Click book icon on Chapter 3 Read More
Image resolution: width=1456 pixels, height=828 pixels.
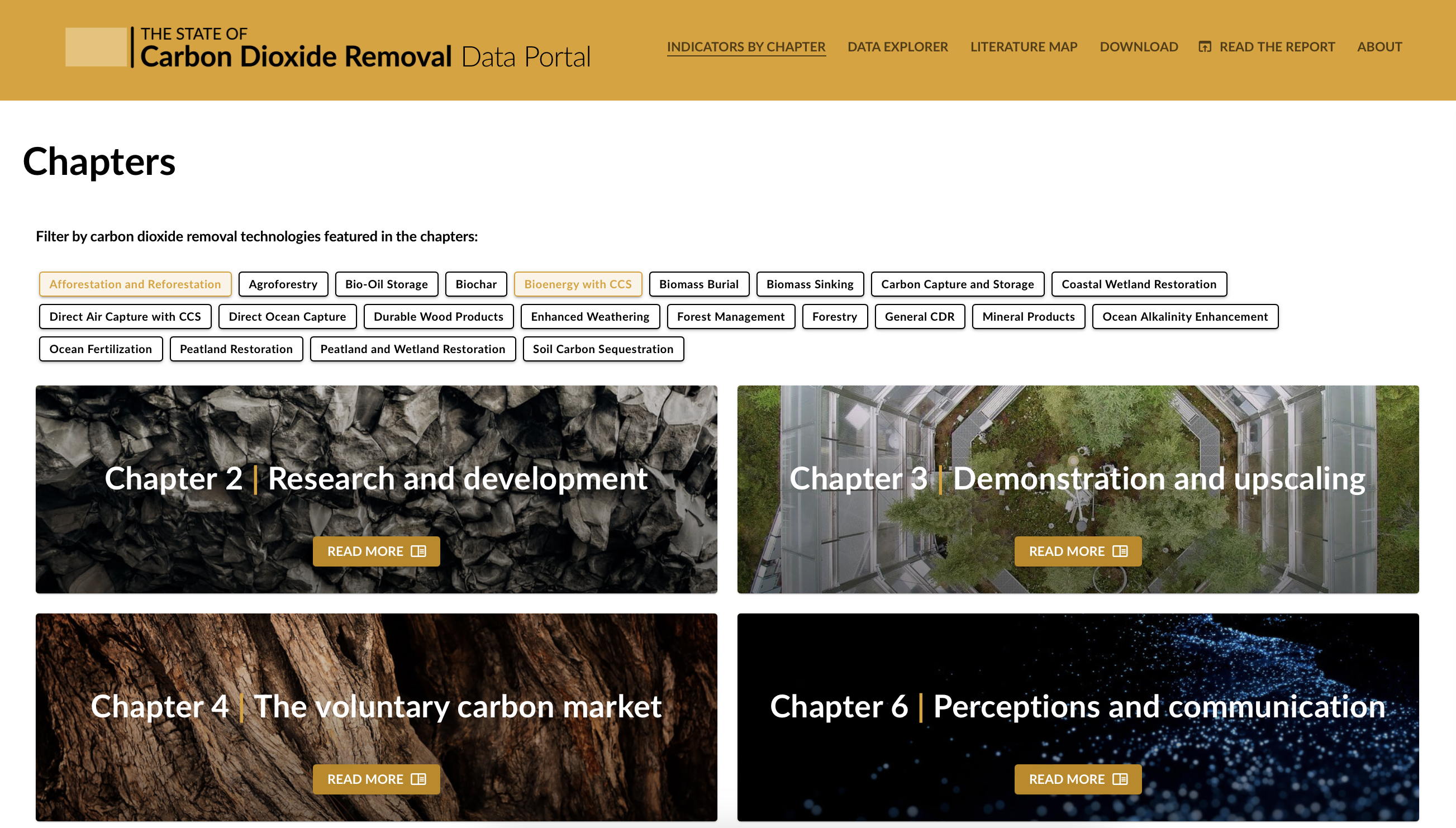(1120, 551)
